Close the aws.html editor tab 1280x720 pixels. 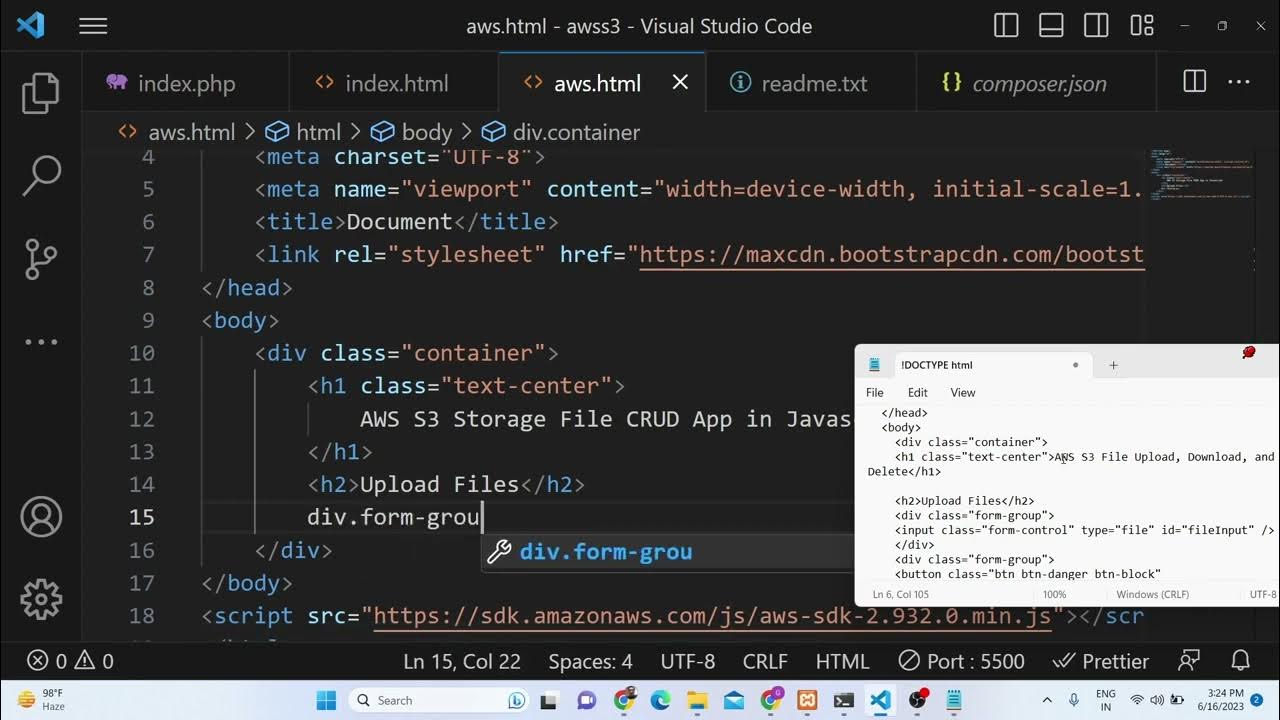pos(680,82)
